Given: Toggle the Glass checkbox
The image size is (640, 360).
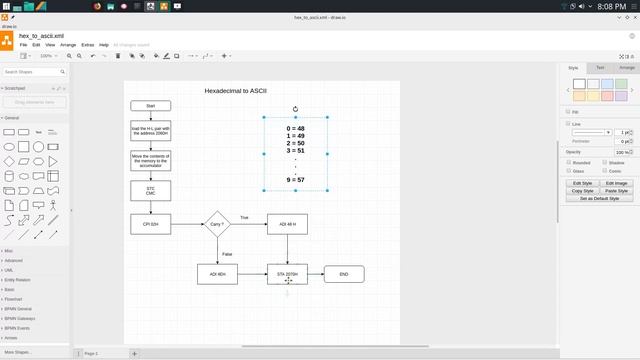Looking at the screenshot, I should 568,171.
